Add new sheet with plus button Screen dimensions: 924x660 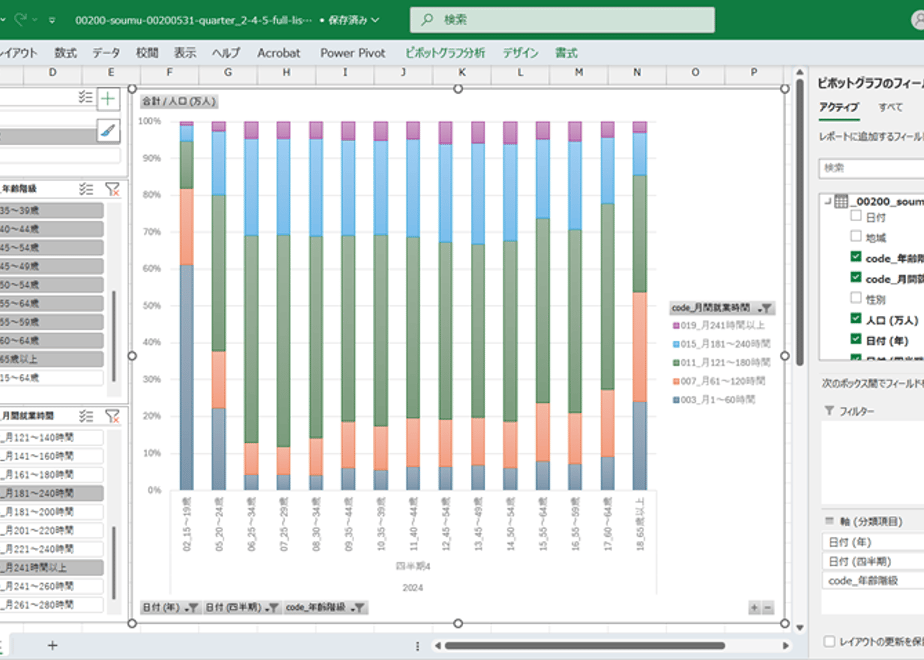click(52, 645)
